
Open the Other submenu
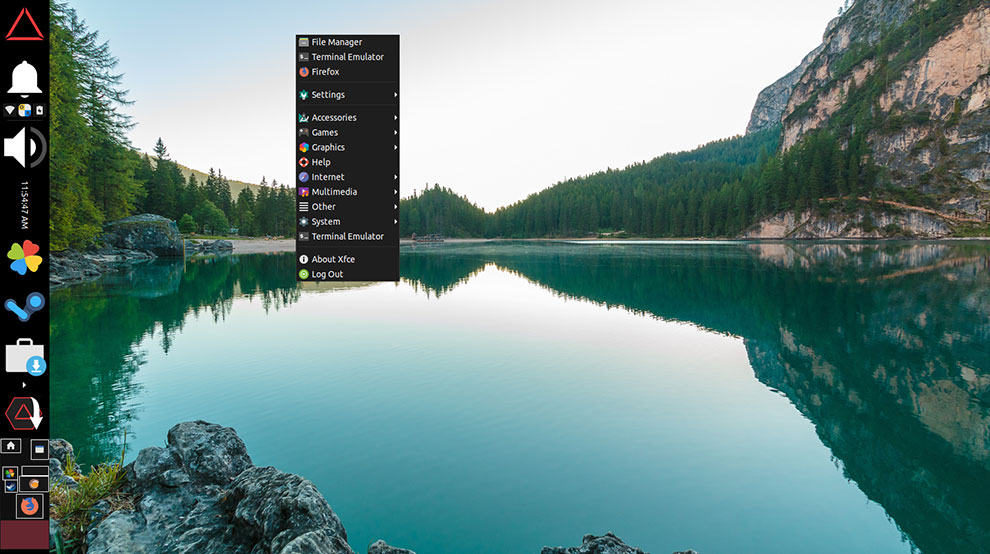click(x=347, y=207)
